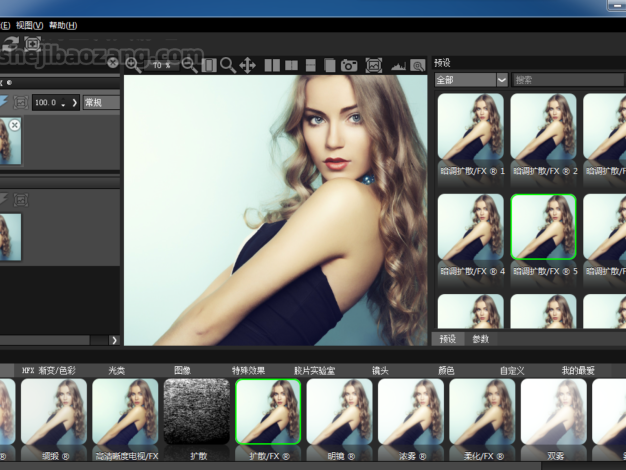Click the fit-to-window icon in top toolbar
The width and height of the screenshot is (626, 470).
tap(374, 65)
